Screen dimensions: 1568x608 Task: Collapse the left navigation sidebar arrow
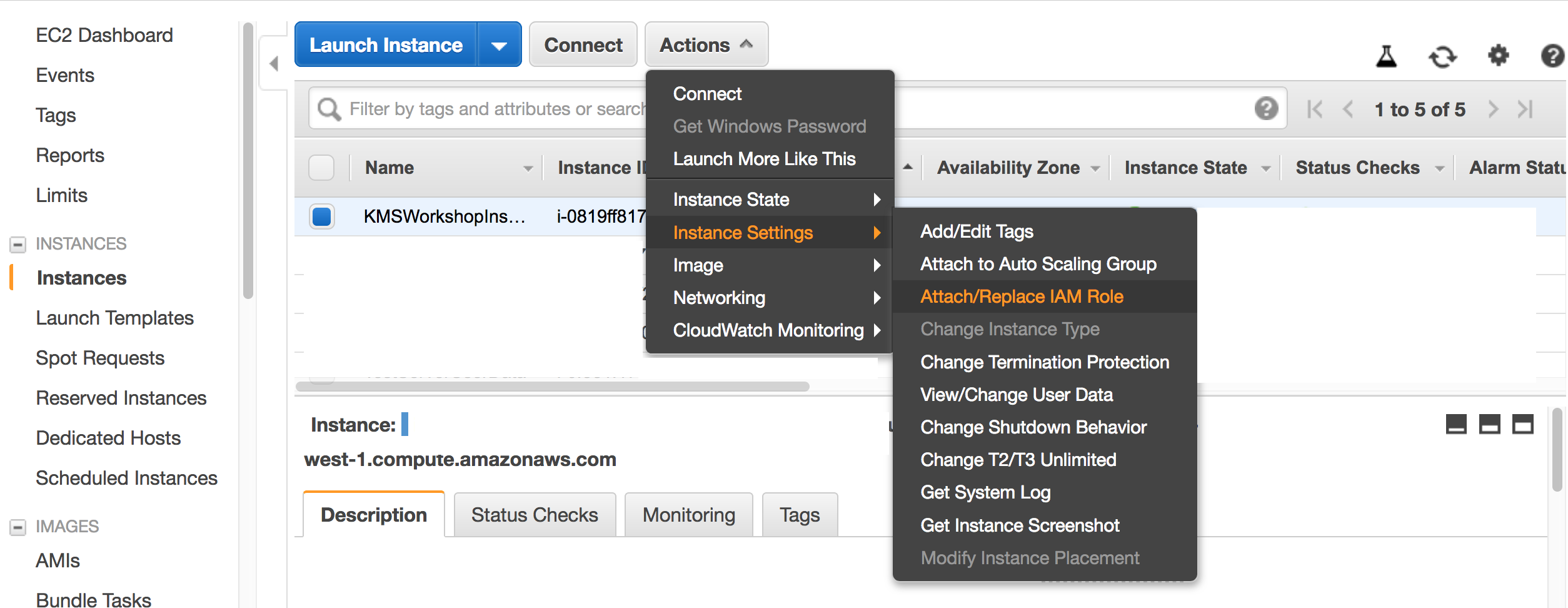(273, 63)
